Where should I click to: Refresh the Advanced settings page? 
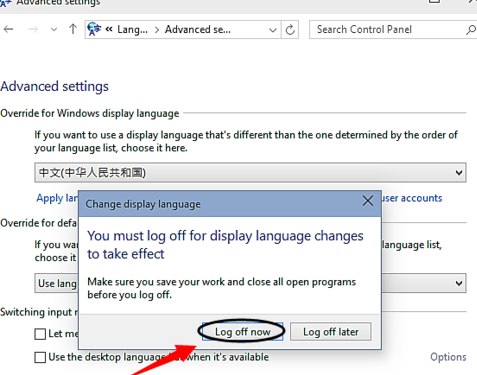point(290,30)
